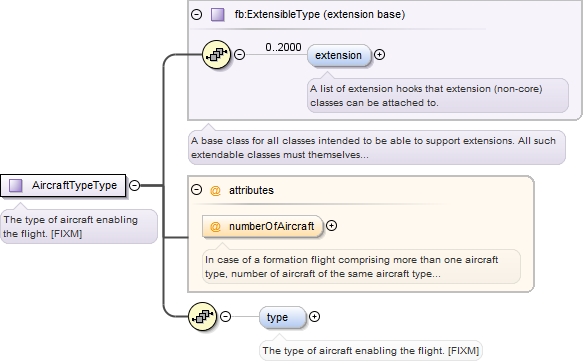Collapse the sequence leading to type element
Image resolution: width=584 pixels, height=364 pixels.
tap(225, 316)
